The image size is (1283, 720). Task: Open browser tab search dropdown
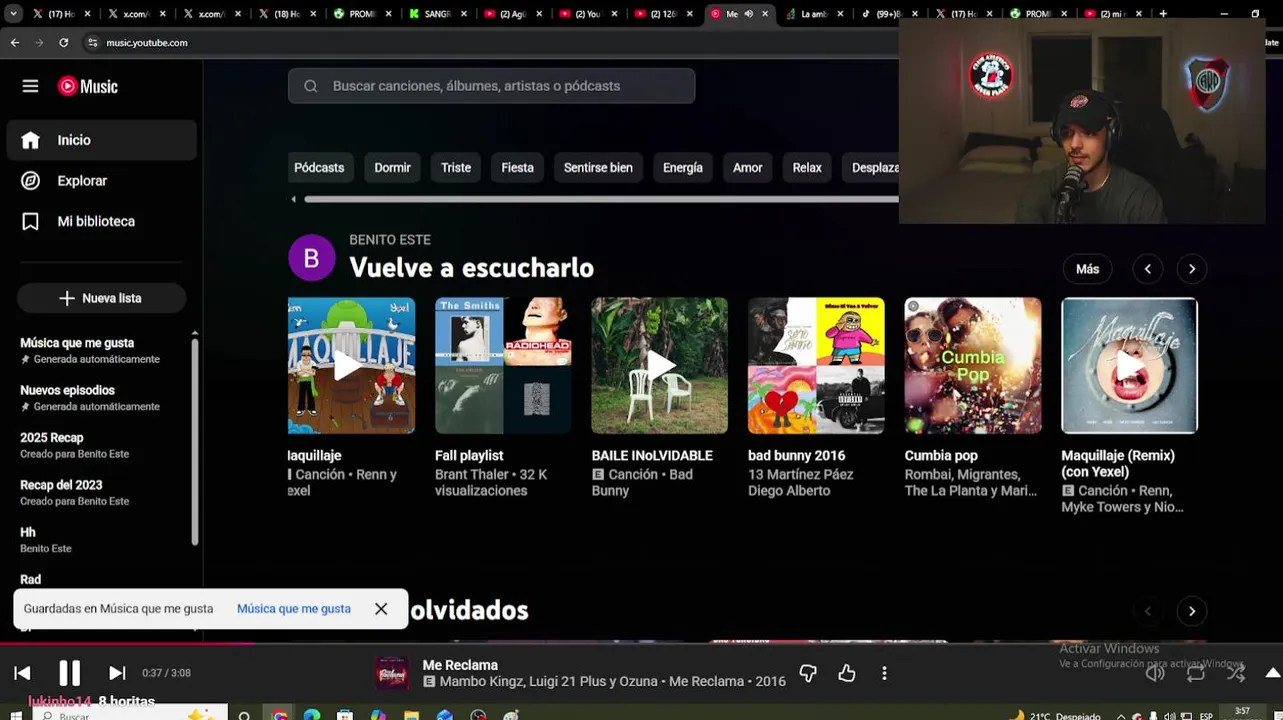(x=14, y=14)
